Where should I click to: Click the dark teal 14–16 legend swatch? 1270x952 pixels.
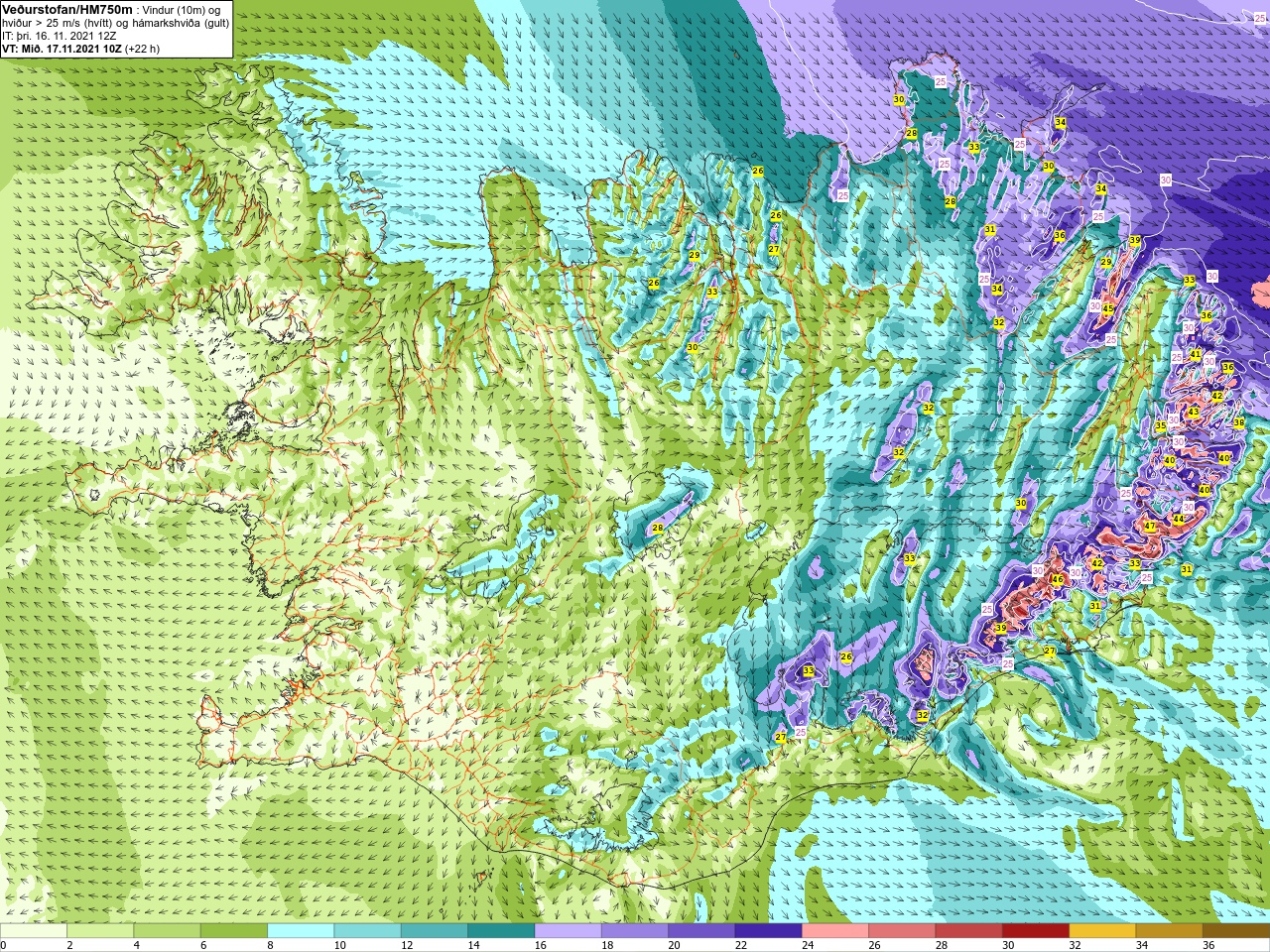[x=501, y=931]
